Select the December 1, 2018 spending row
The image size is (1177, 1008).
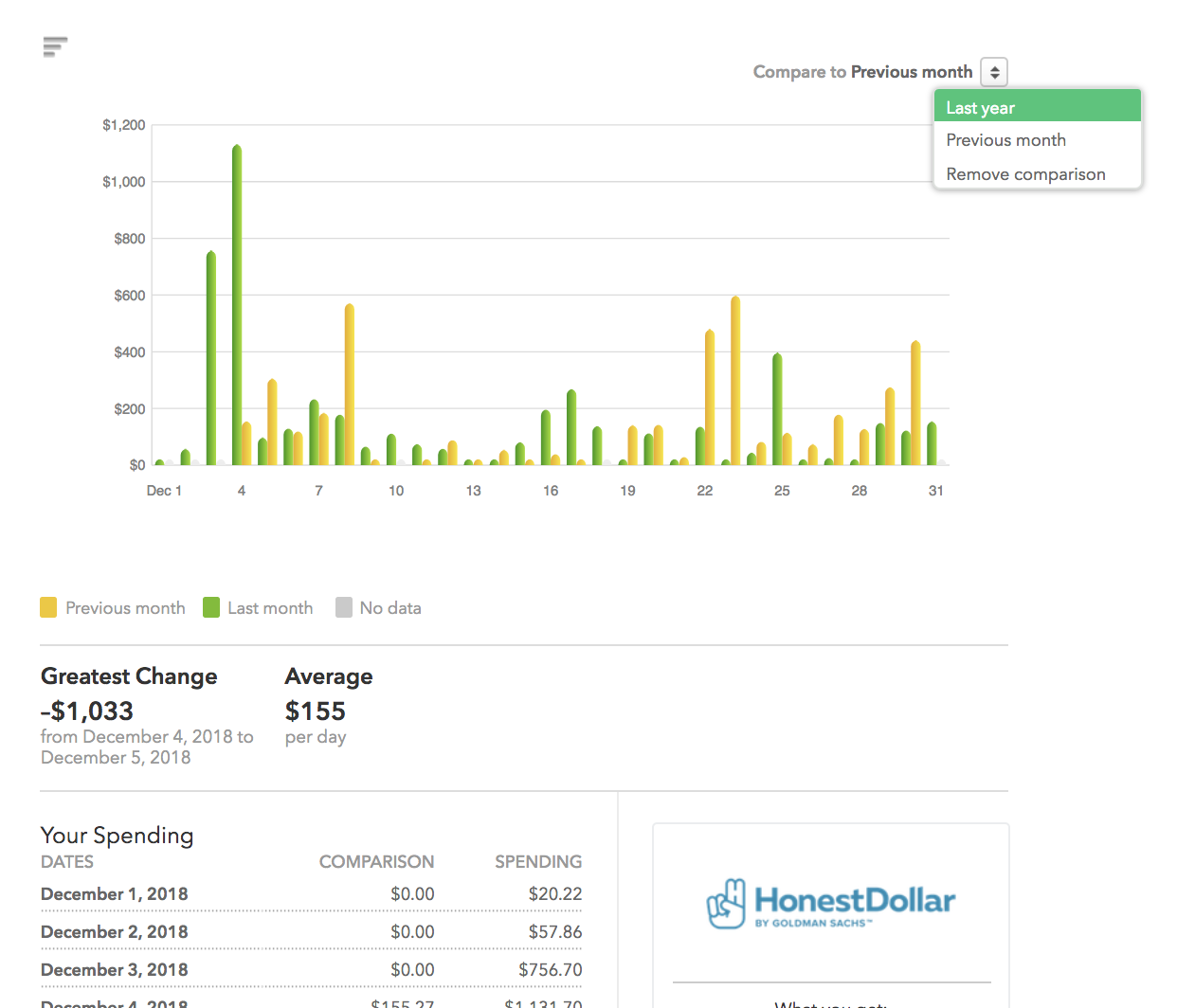point(114,893)
